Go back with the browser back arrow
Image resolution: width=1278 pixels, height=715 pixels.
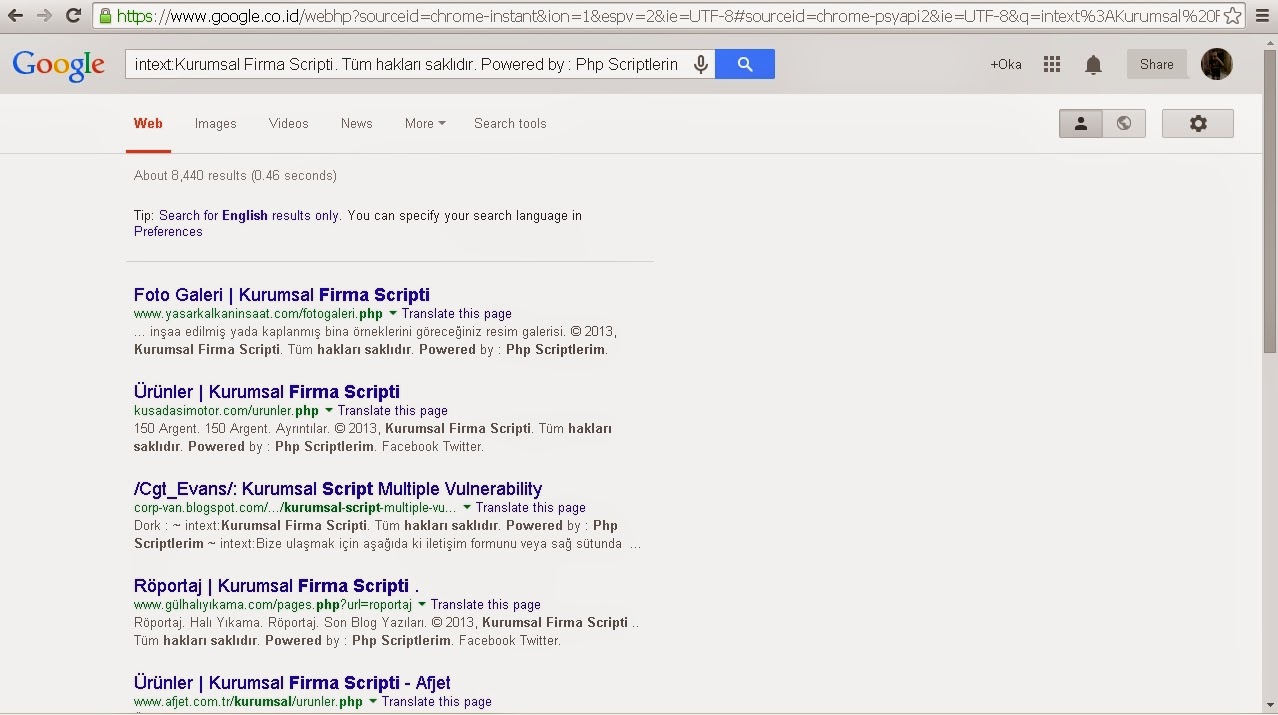15,15
